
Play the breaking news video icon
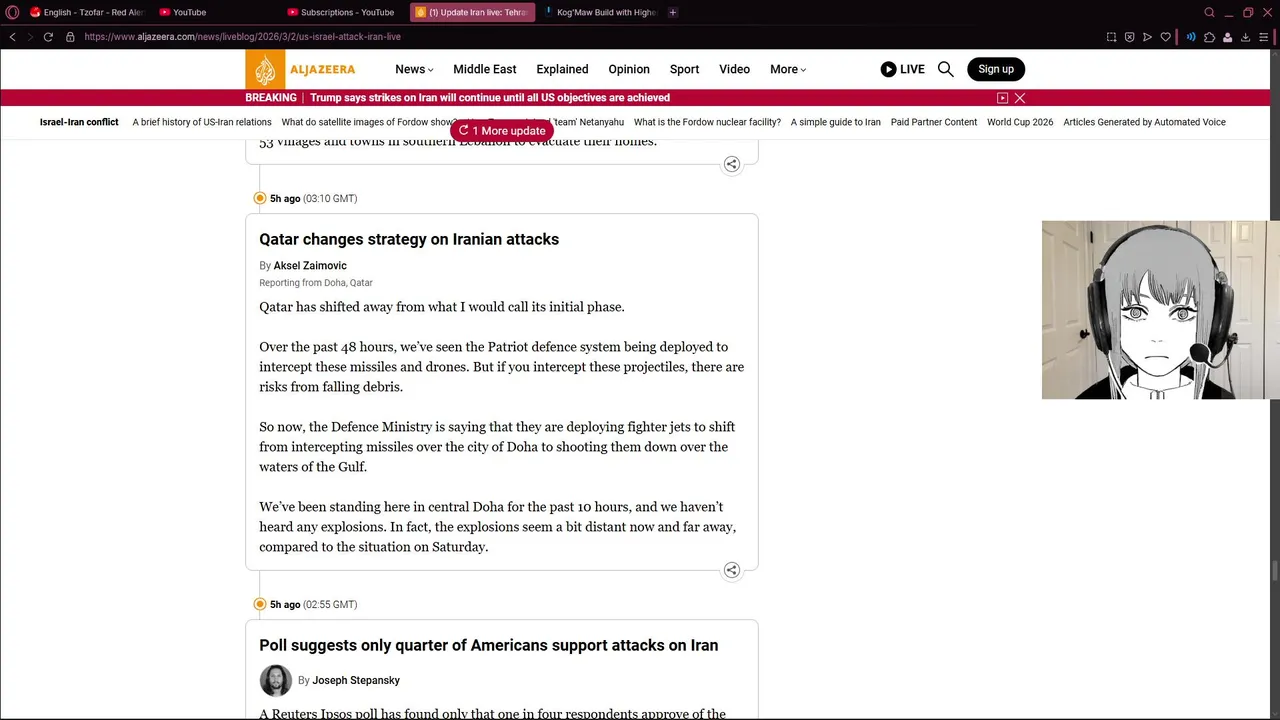point(1002,98)
